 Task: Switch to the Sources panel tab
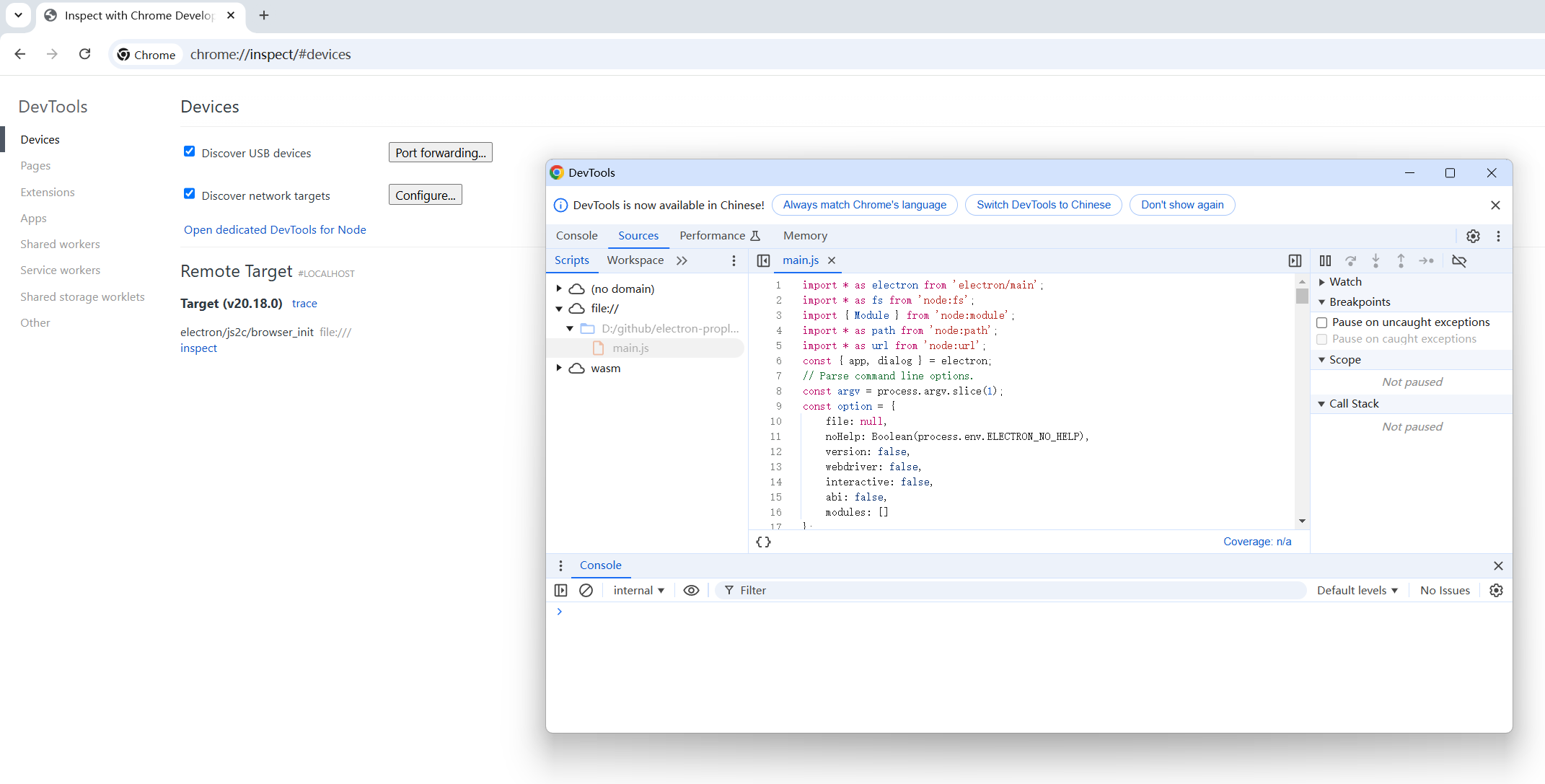[x=638, y=236]
